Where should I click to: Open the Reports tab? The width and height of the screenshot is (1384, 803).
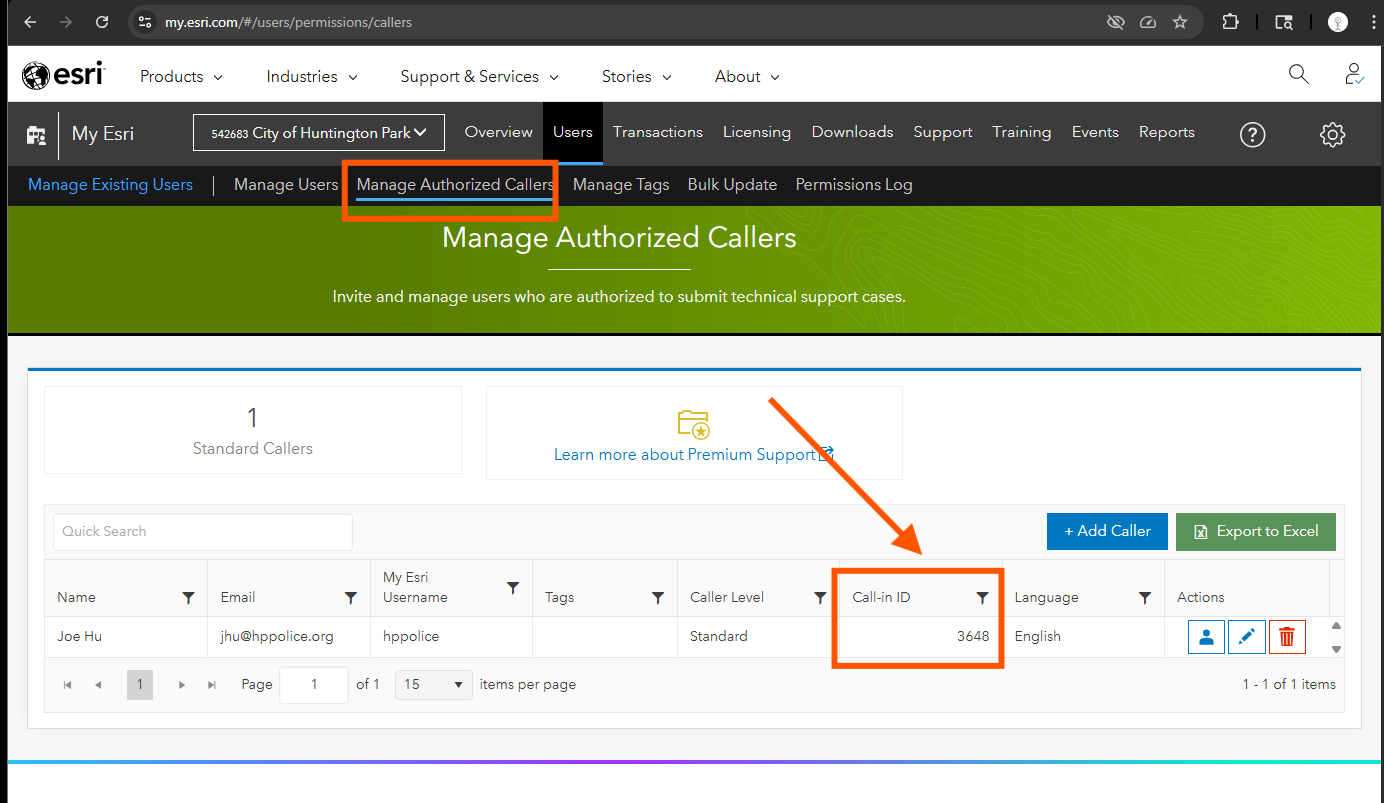pos(1167,132)
